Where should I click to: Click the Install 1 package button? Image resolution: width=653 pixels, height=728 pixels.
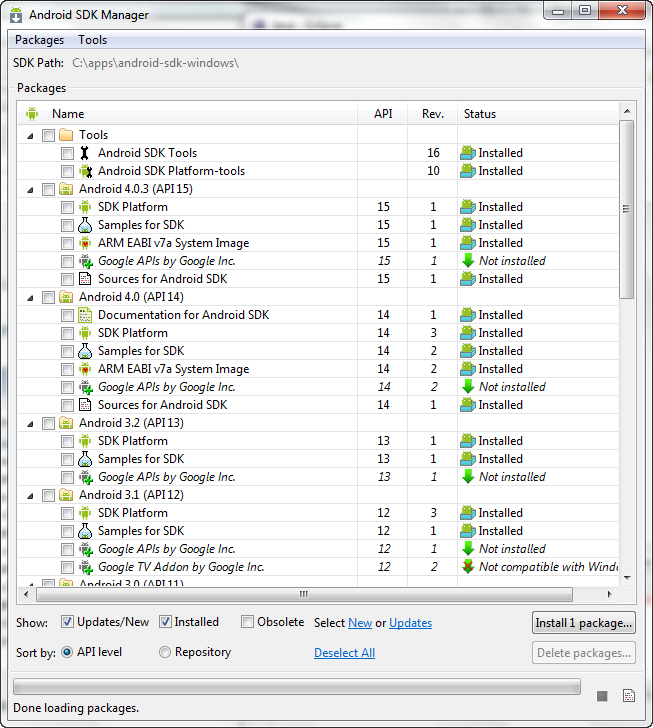[x=584, y=623]
